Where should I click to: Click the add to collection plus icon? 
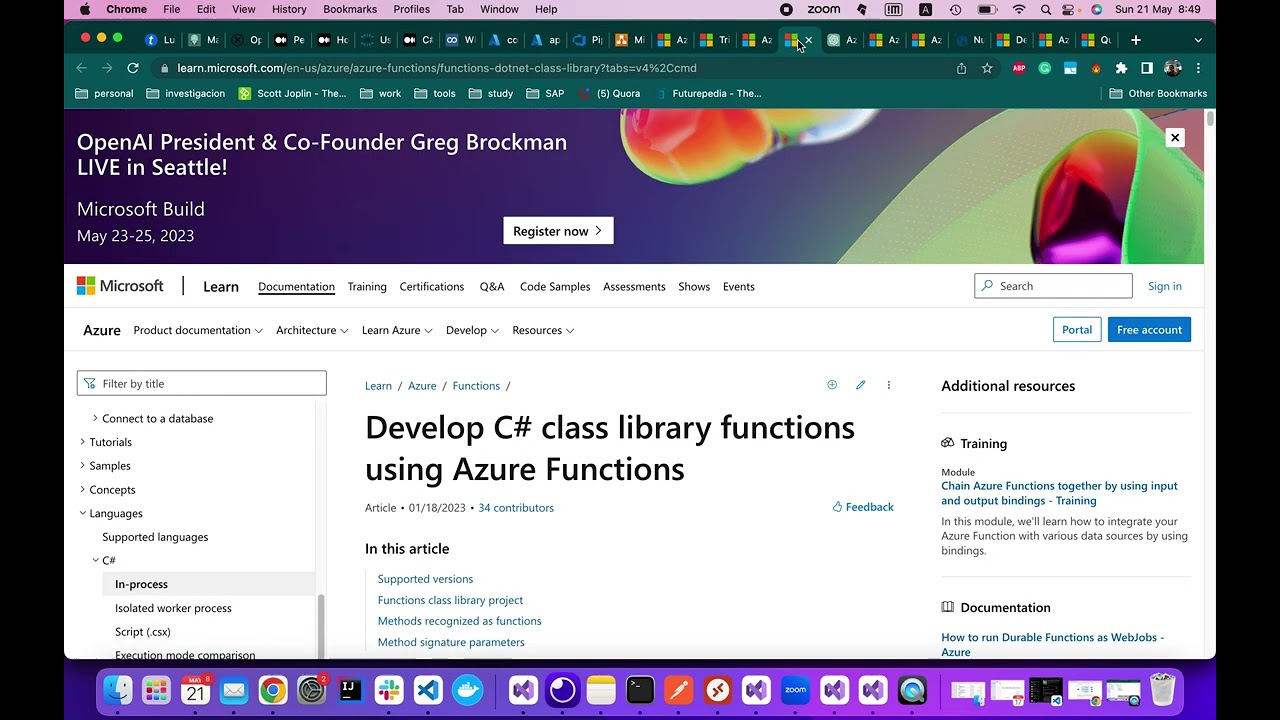[832, 385]
